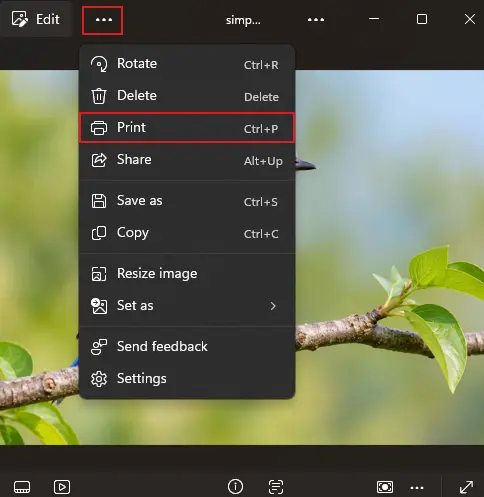The height and width of the screenshot is (497, 484).
Task: Click the scan text icon
Action: [x=276, y=487]
